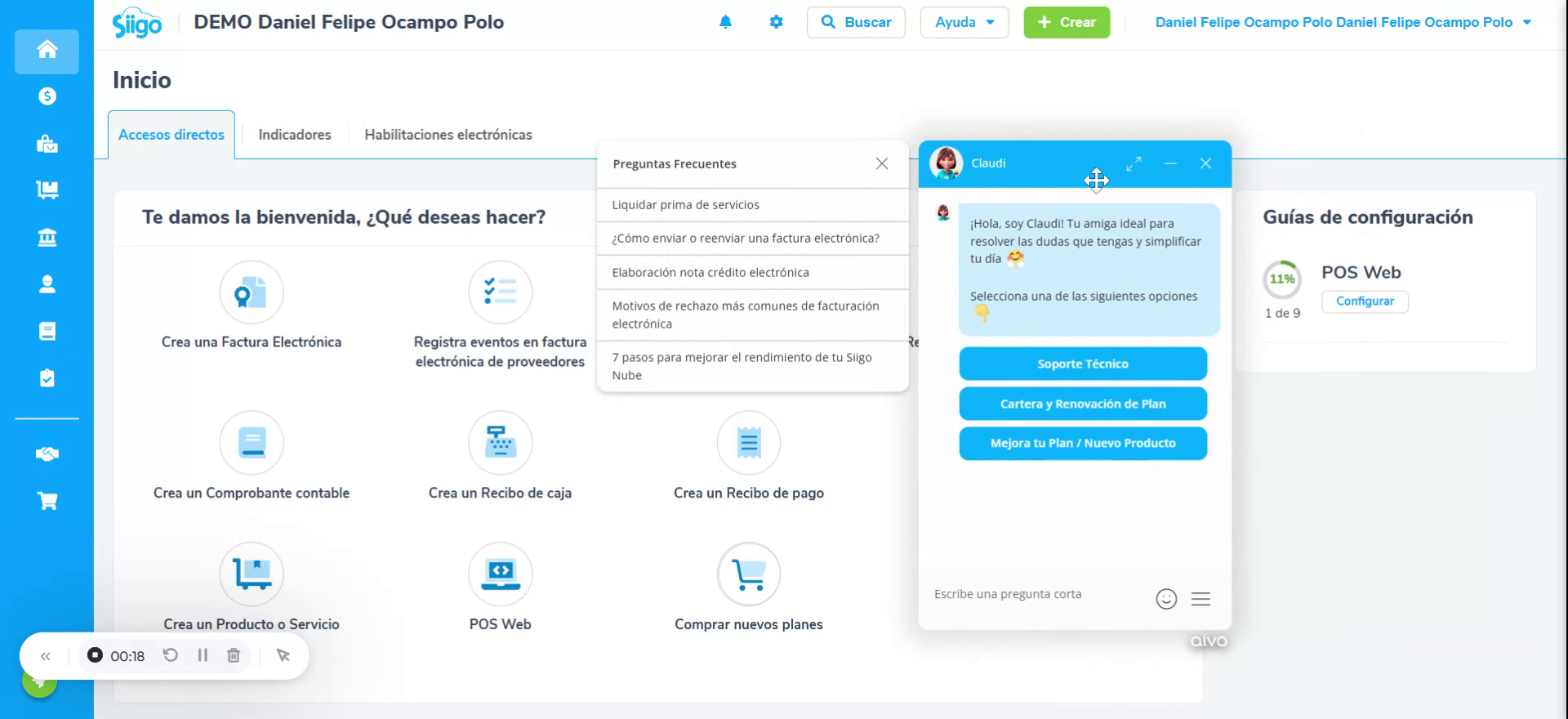Open the hamburger menu in Claudi chat
The image size is (1568, 719).
tap(1200, 599)
